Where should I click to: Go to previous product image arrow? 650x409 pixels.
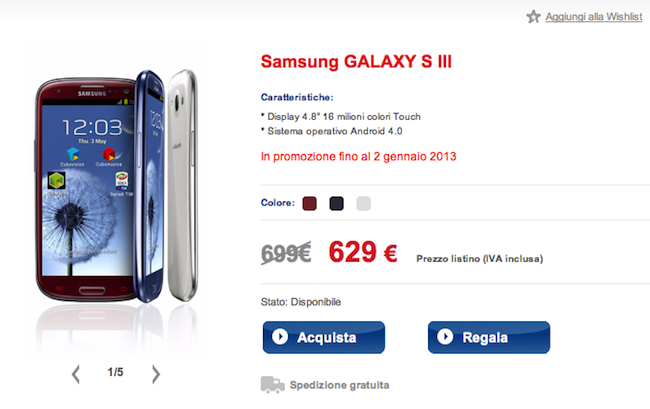tap(75, 374)
